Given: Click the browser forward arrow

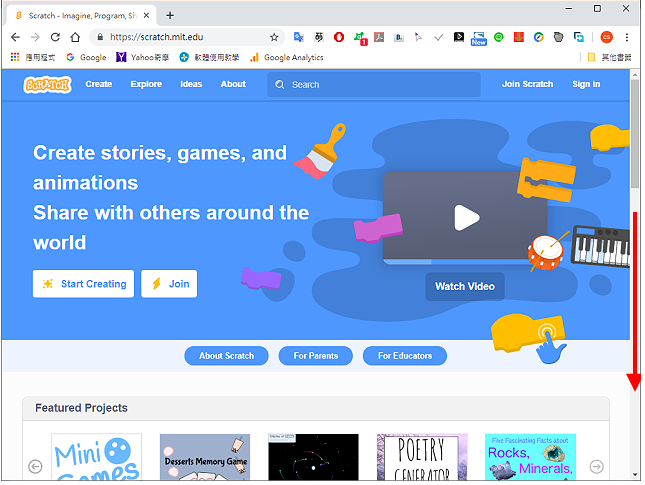Looking at the screenshot, I should tap(35, 37).
